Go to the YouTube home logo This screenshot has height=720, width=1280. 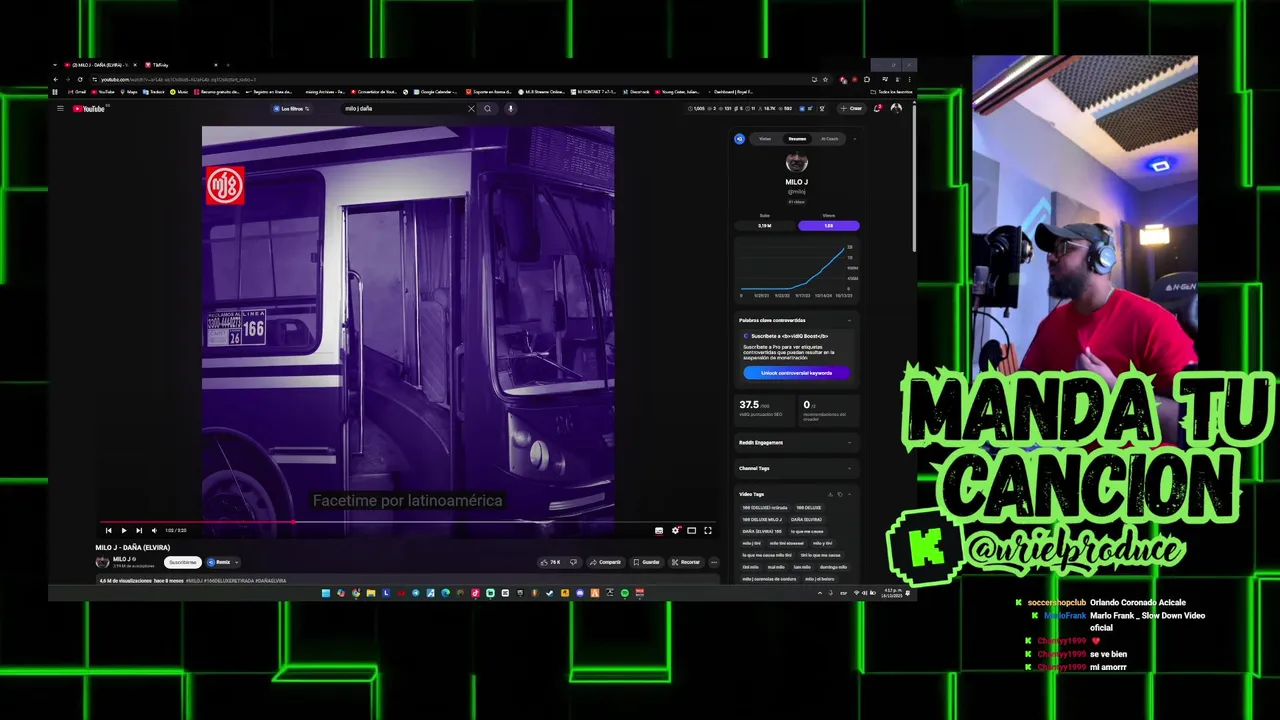pos(89,108)
